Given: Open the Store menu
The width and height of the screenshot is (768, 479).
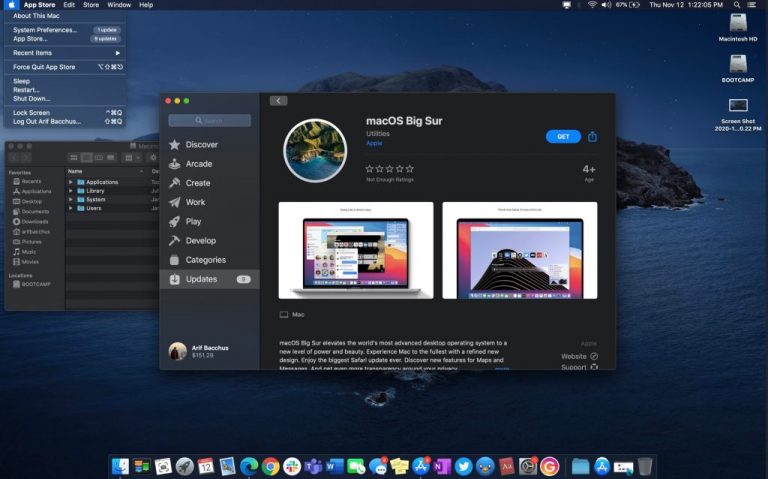Looking at the screenshot, I should pyautogui.click(x=91, y=5).
